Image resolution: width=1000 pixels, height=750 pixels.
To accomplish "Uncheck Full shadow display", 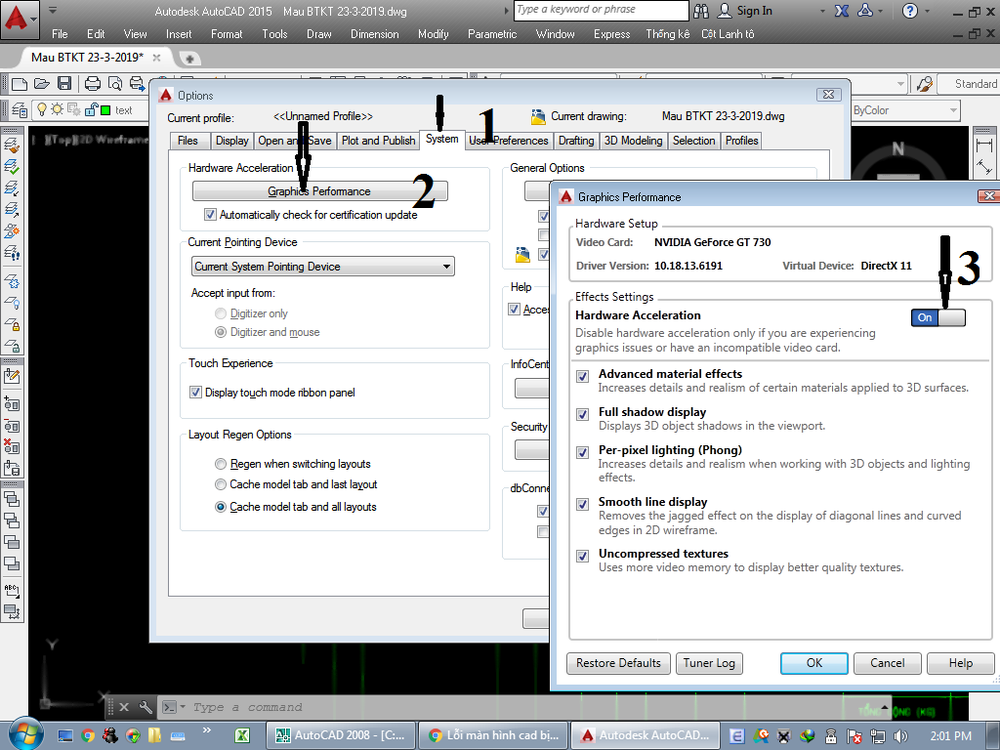I will point(582,415).
